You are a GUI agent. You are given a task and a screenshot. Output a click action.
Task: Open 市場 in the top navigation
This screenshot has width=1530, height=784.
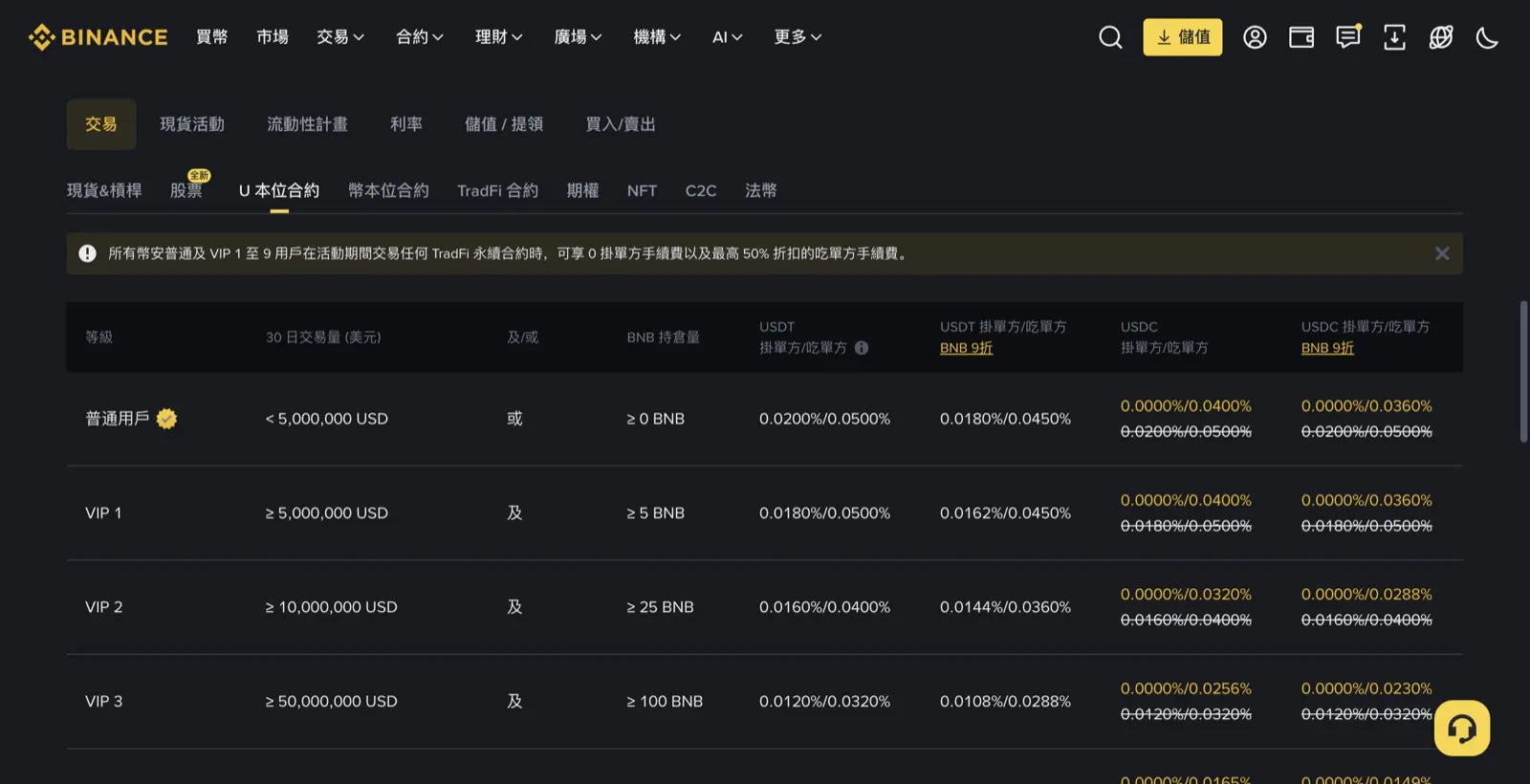pyautogui.click(x=273, y=37)
